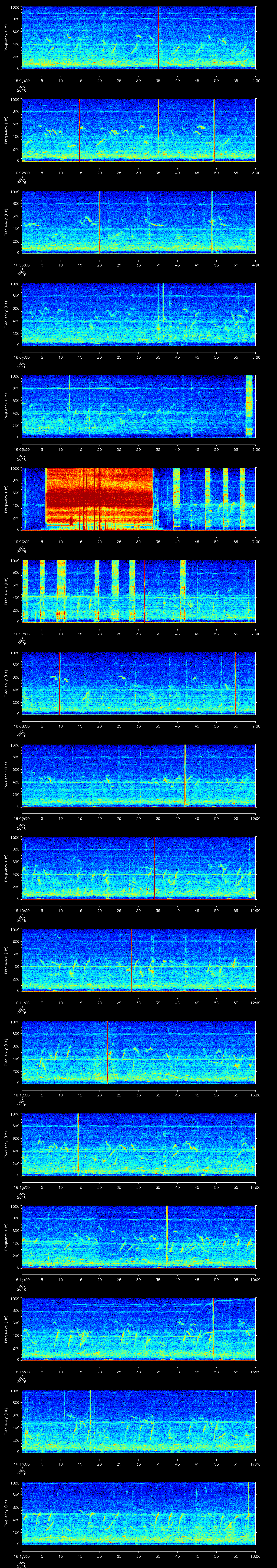Viewport: 277px width, 1568px height.
Task: Click the "16:12:00" start time label
Action: pyautogui.click(x=22, y=1095)
